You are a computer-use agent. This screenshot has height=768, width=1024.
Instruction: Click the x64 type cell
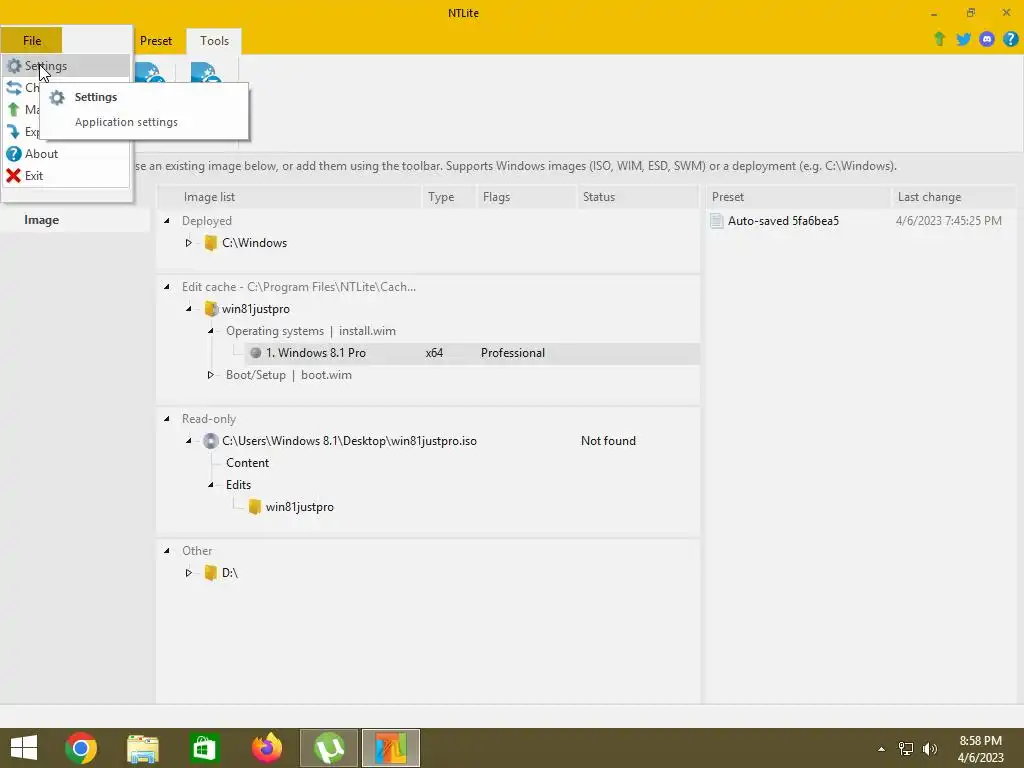[434, 353]
